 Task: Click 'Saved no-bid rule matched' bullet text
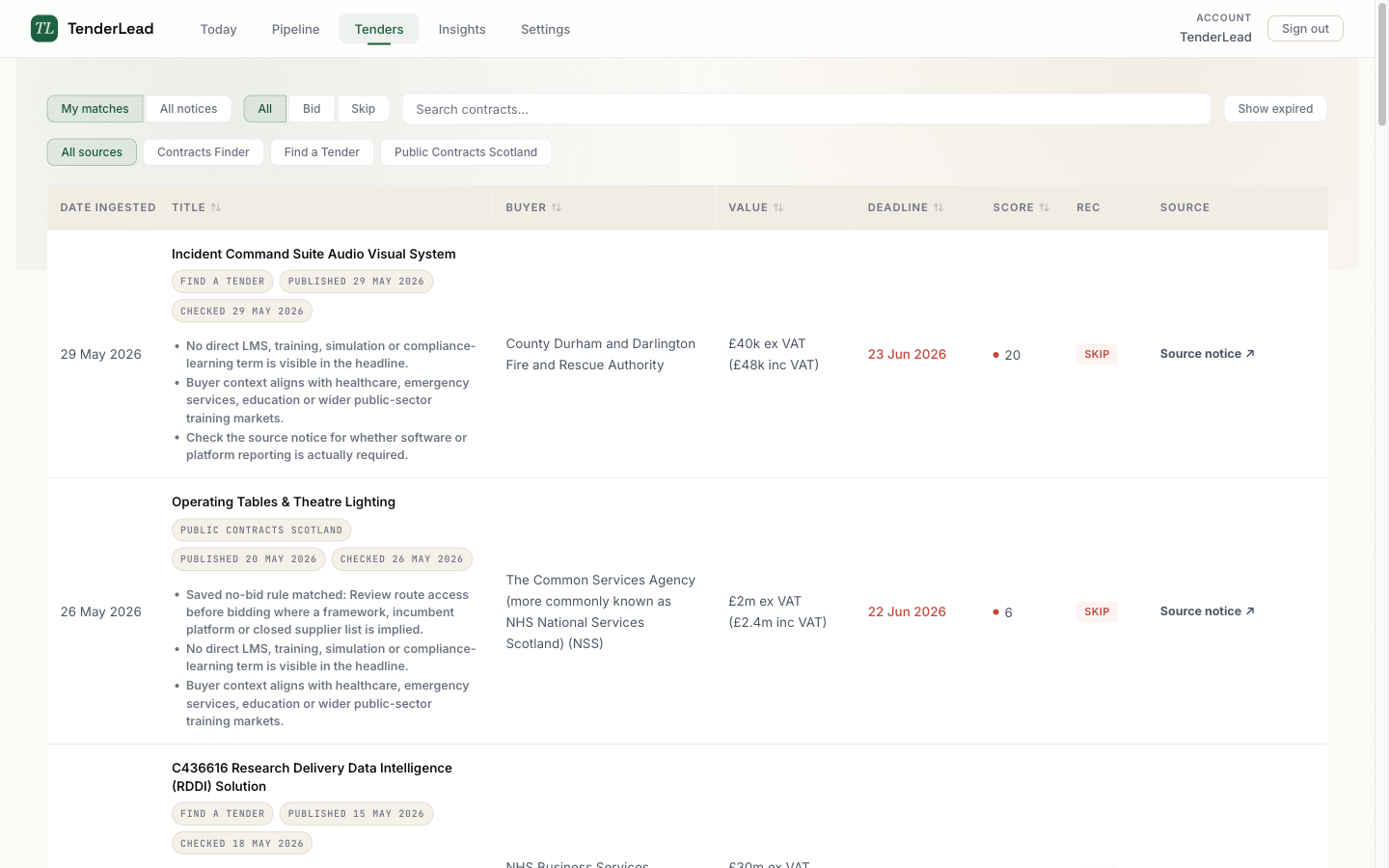point(327,612)
